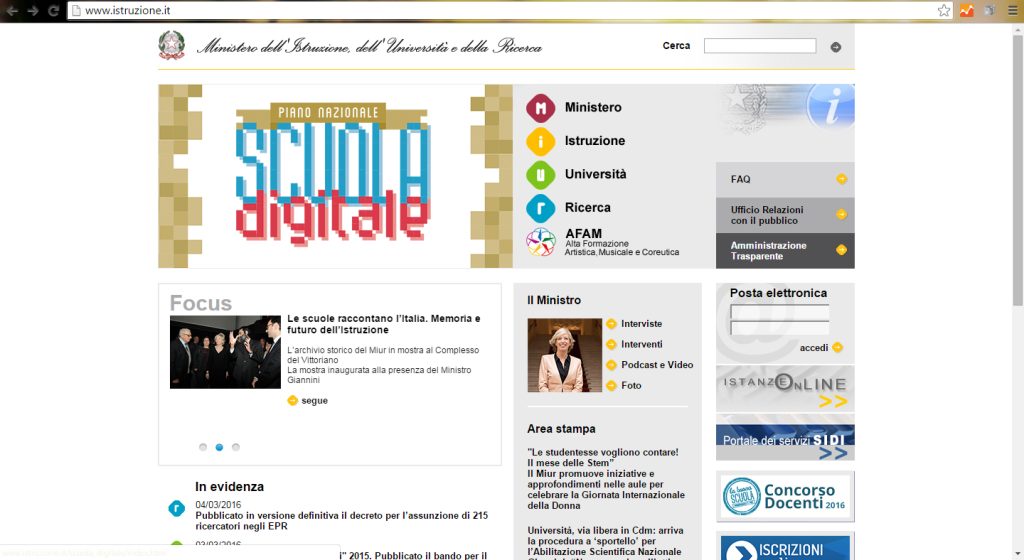
Task: Open Le scuole raccontano l'Italia headline
Action: pos(383,324)
